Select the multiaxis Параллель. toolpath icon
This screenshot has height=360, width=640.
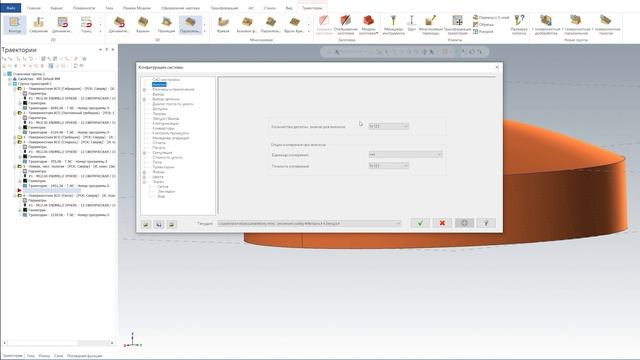[x=270, y=24]
